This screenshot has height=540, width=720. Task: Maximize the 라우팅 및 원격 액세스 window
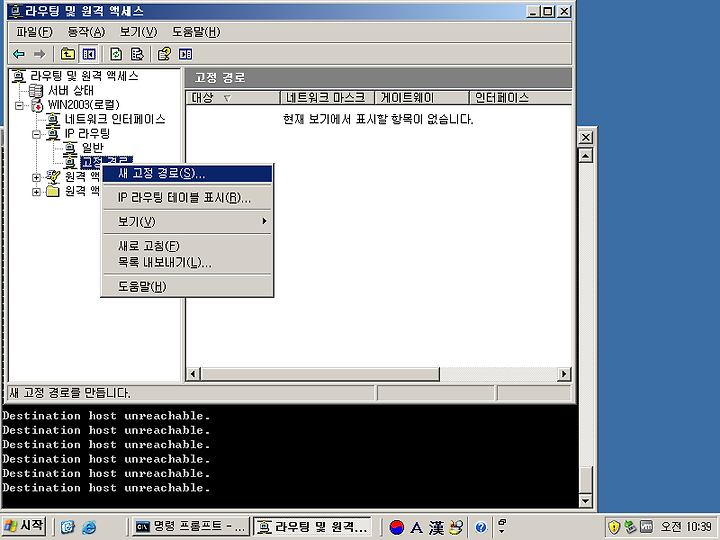point(548,11)
